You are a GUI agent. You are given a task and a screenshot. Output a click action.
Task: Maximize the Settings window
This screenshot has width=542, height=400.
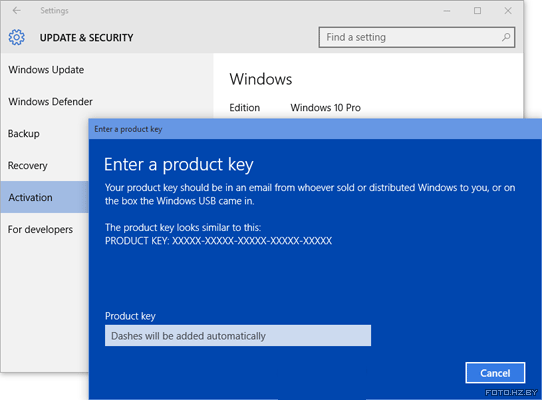tap(477, 11)
